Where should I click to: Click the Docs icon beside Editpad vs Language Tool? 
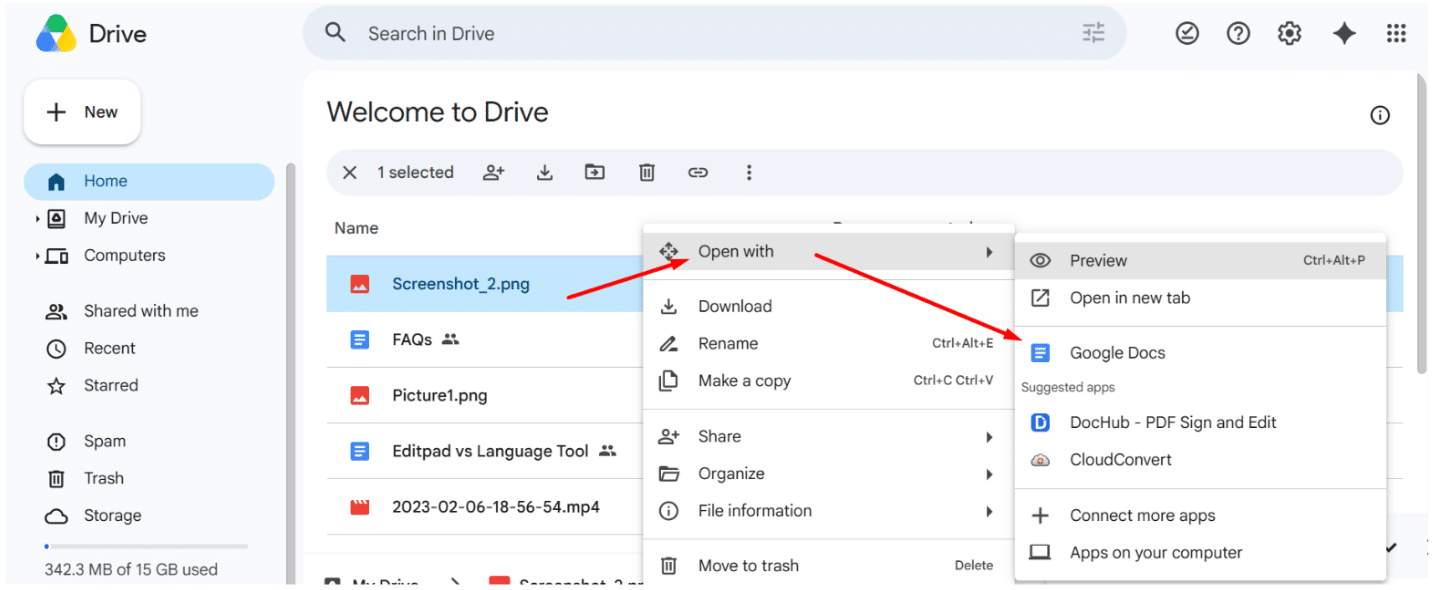point(360,451)
